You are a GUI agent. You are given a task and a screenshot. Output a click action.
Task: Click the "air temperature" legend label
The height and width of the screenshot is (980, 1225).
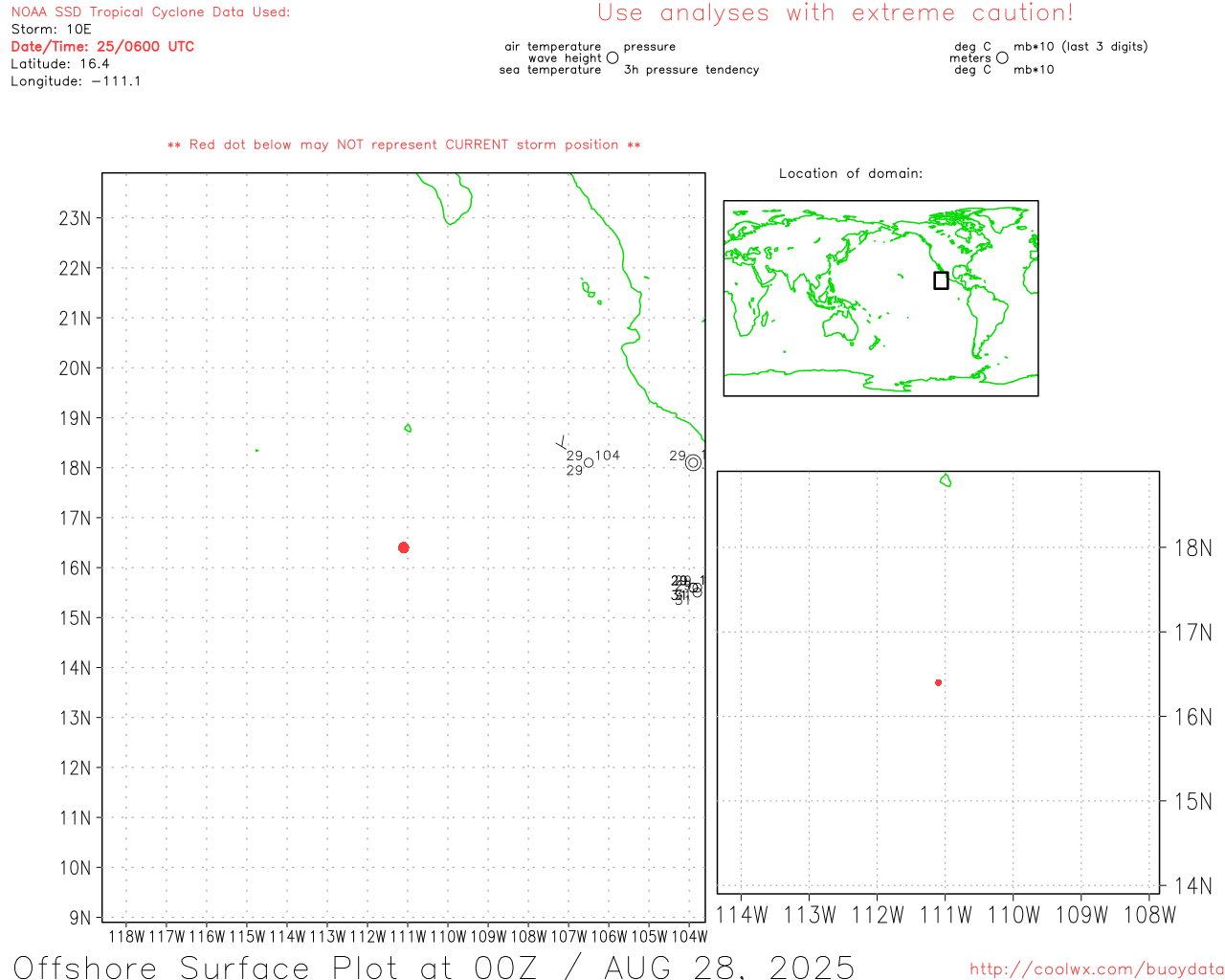coord(553,47)
